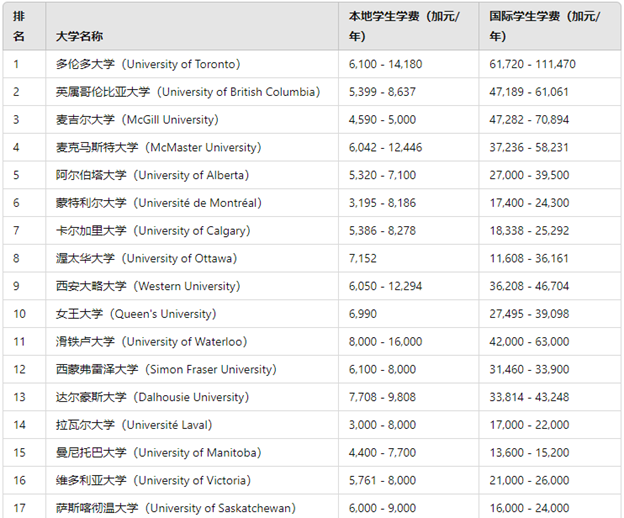Click international tuition 17,000 - 22,000
Image resolution: width=624 pixels, height=518 pixels.
click(529, 425)
